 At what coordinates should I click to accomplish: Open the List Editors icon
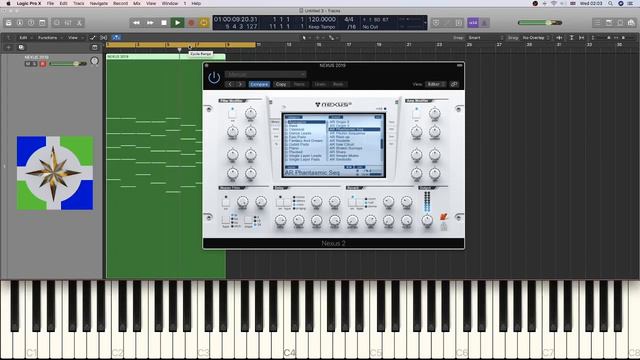[x=597, y=23]
